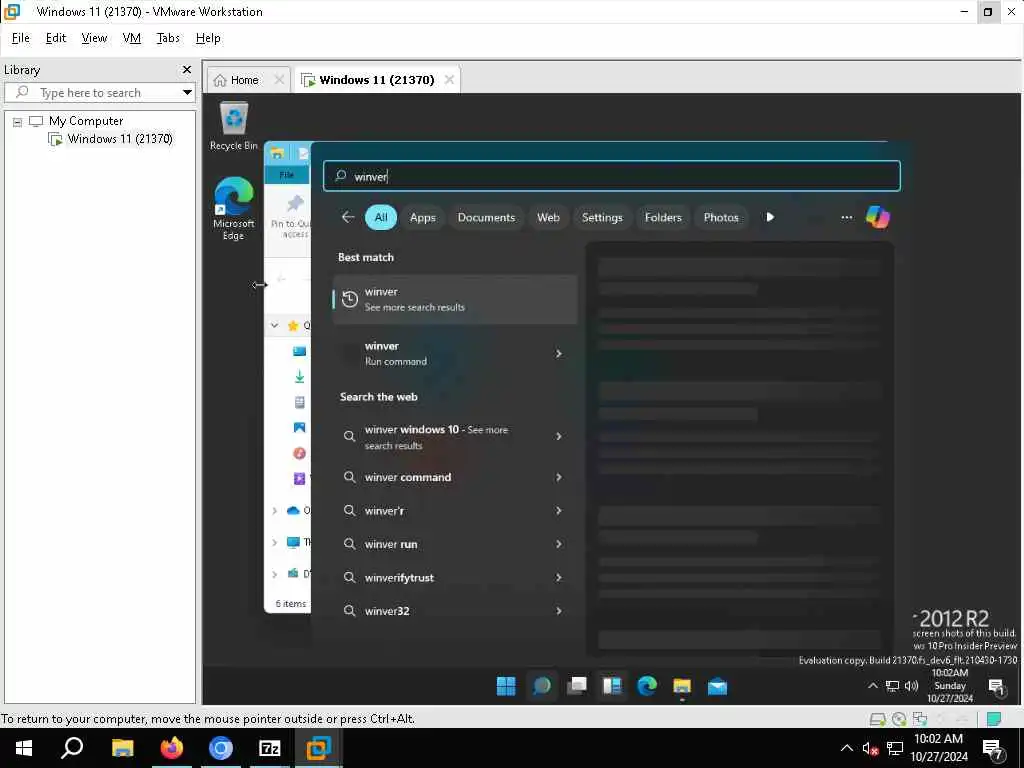This screenshot has height=768, width=1024.
Task: Click Pin to Quick access in Explorer ribbon
Action: [x=291, y=216]
